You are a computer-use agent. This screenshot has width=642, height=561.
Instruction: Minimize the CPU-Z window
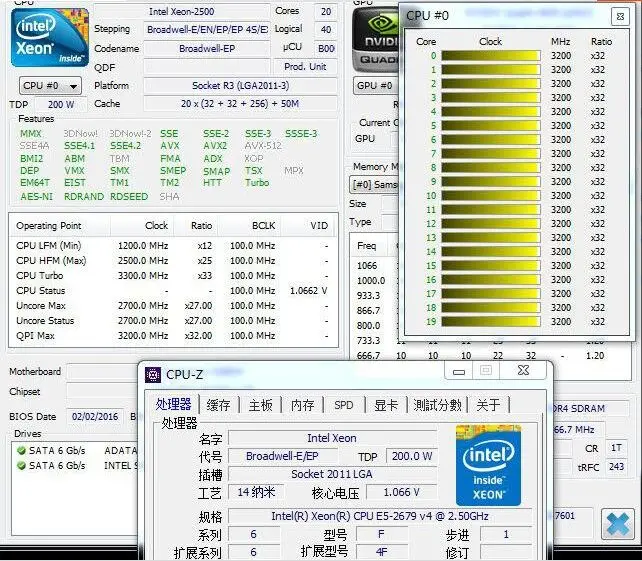coord(459,371)
